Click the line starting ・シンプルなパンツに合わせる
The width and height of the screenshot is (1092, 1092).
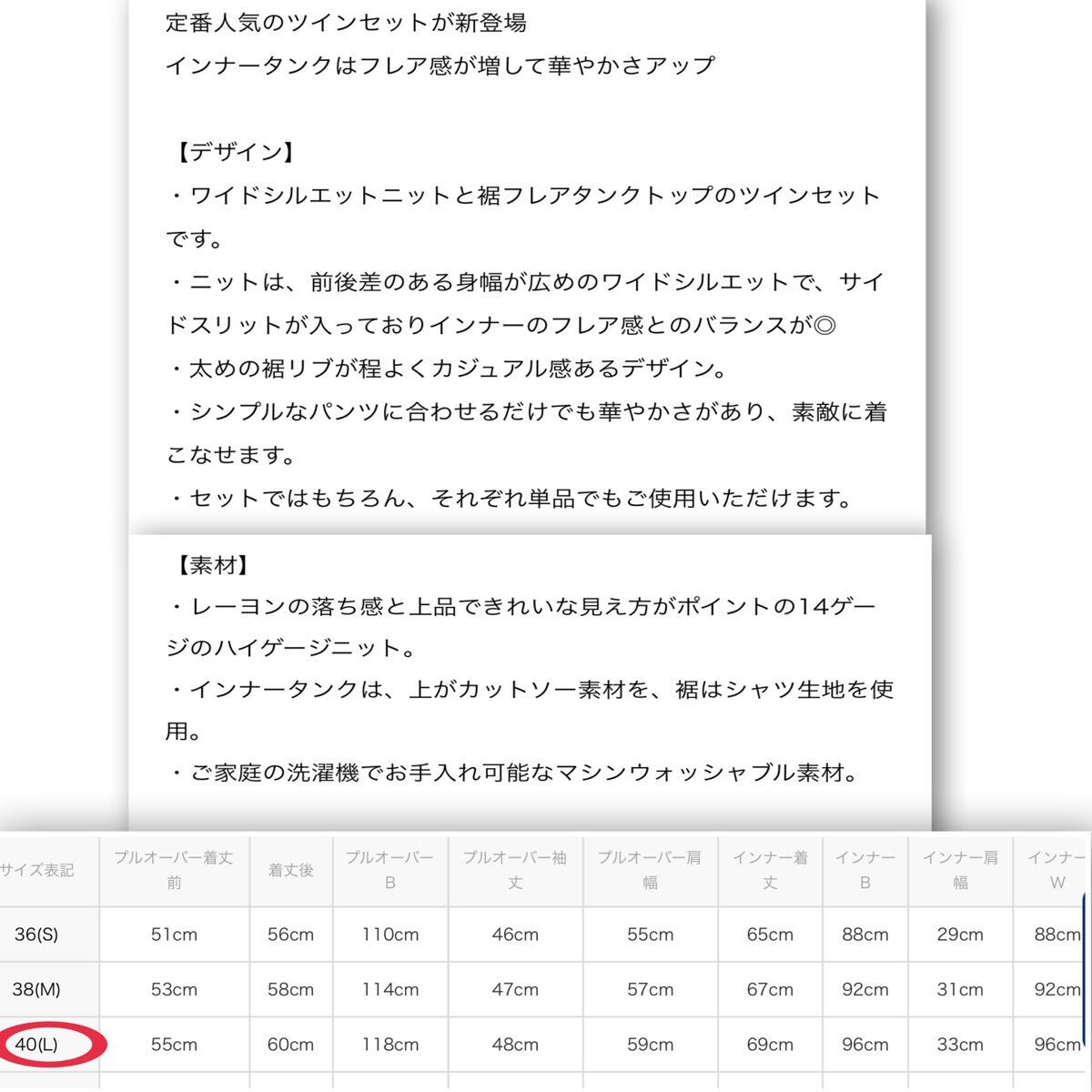pos(527,412)
